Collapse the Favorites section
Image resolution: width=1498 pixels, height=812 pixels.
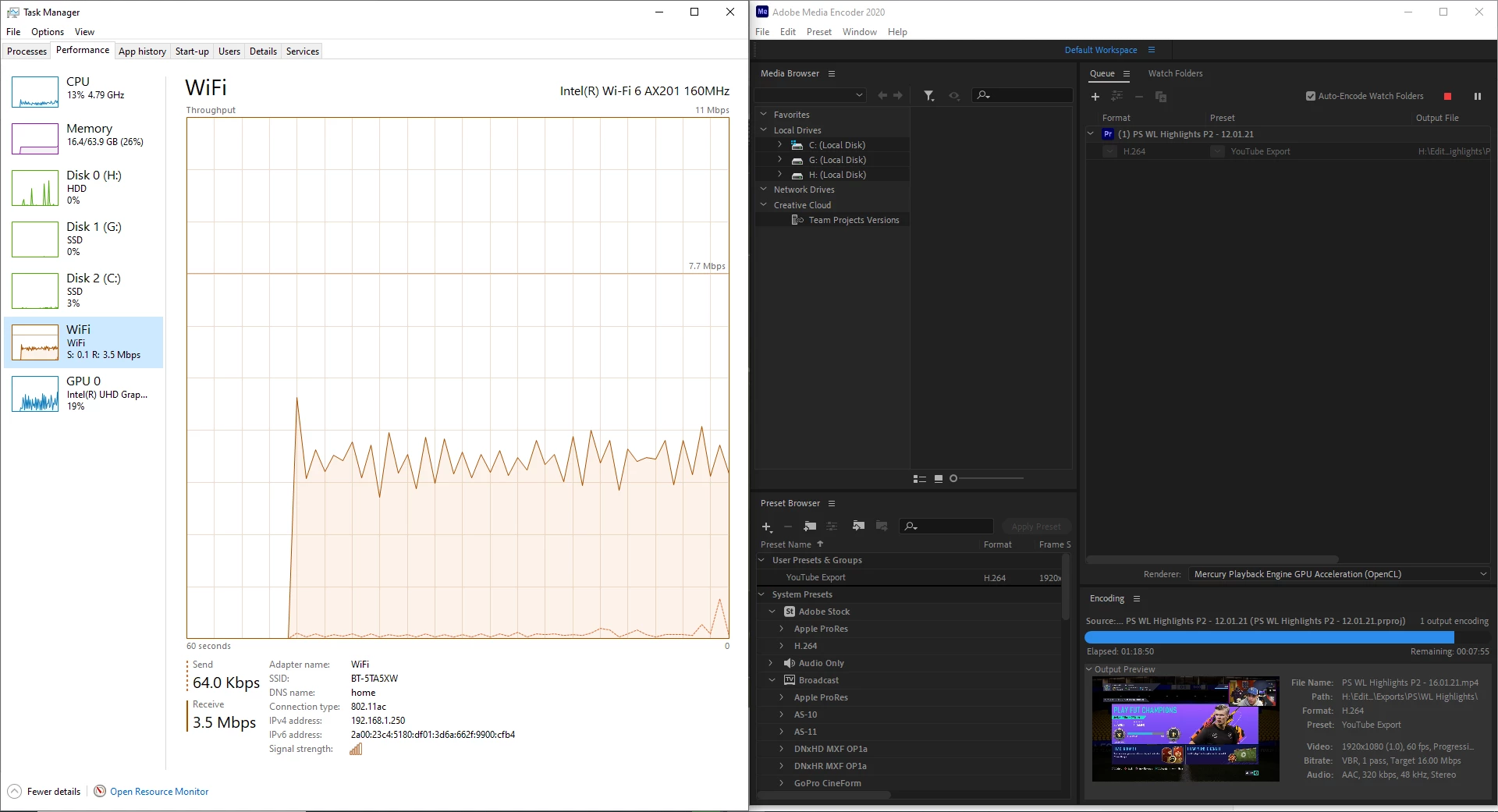click(x=764, y=114)
